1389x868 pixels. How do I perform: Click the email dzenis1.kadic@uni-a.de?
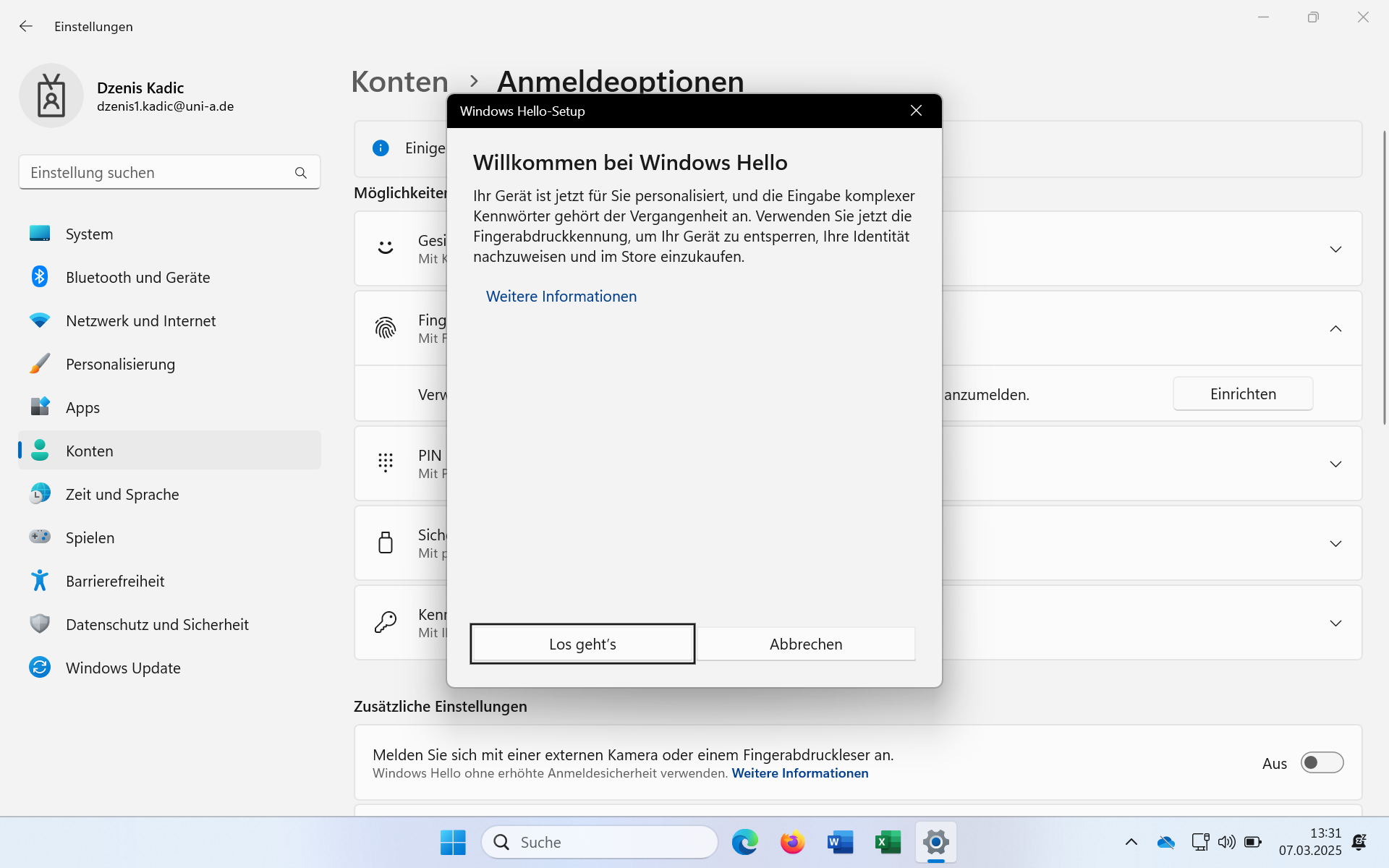click(166, 106)
